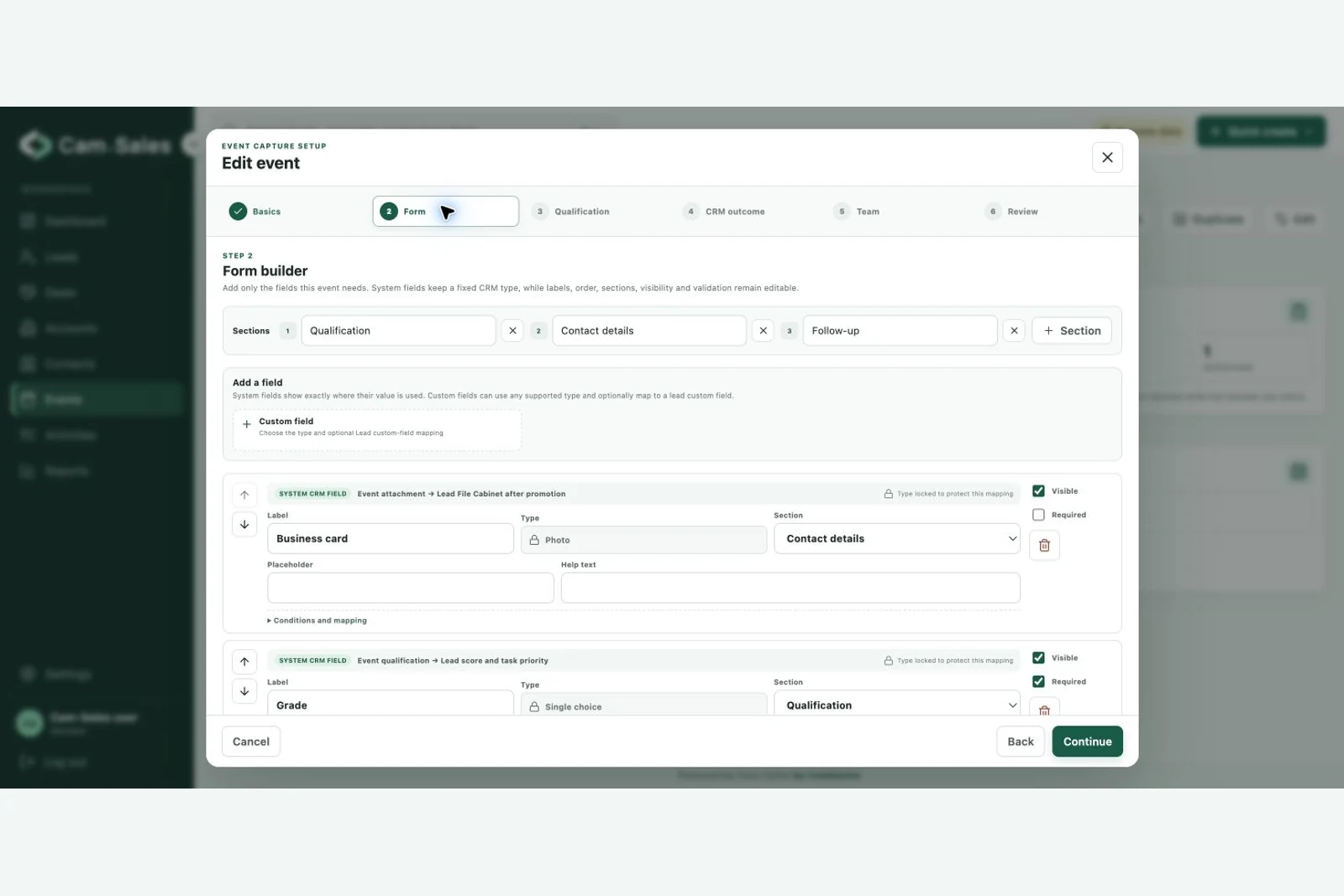The width and height of the screenshot is (1344, 896).
Task: Move Grade field up
Action: tap(244, 662)
